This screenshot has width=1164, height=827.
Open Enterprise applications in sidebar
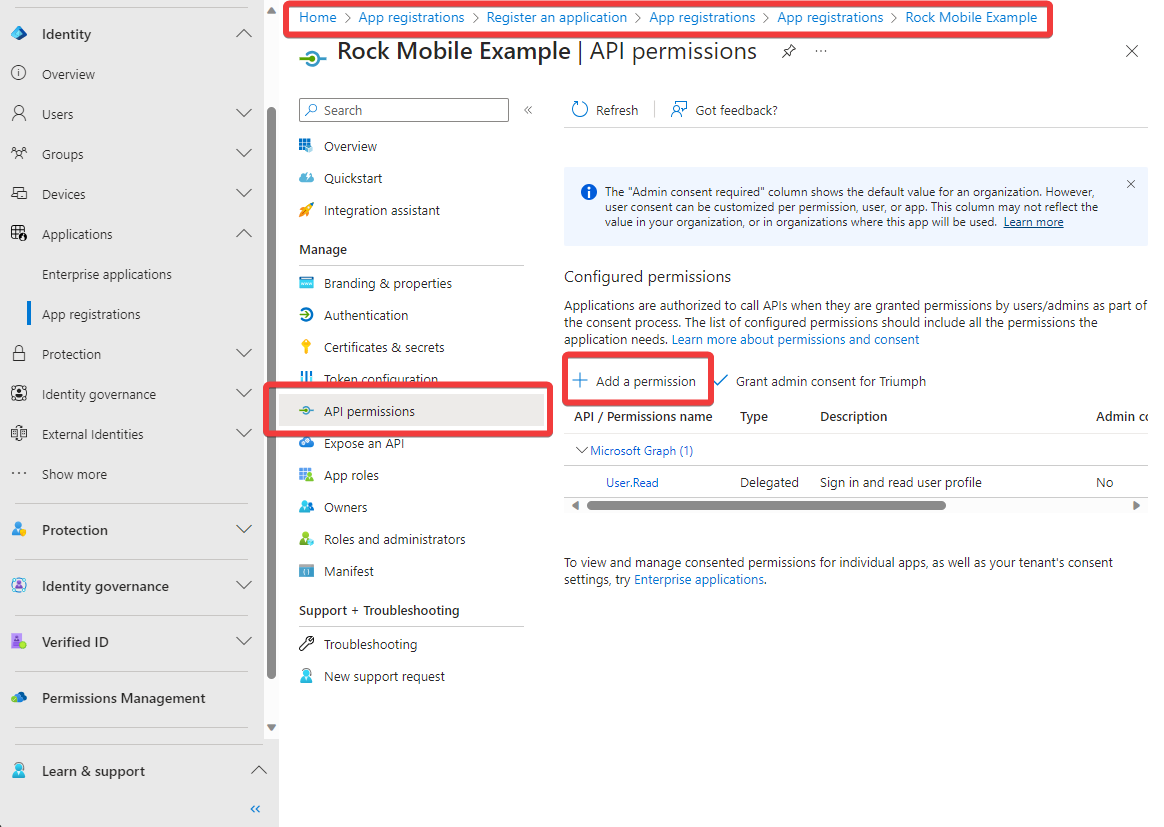(107, 274)
